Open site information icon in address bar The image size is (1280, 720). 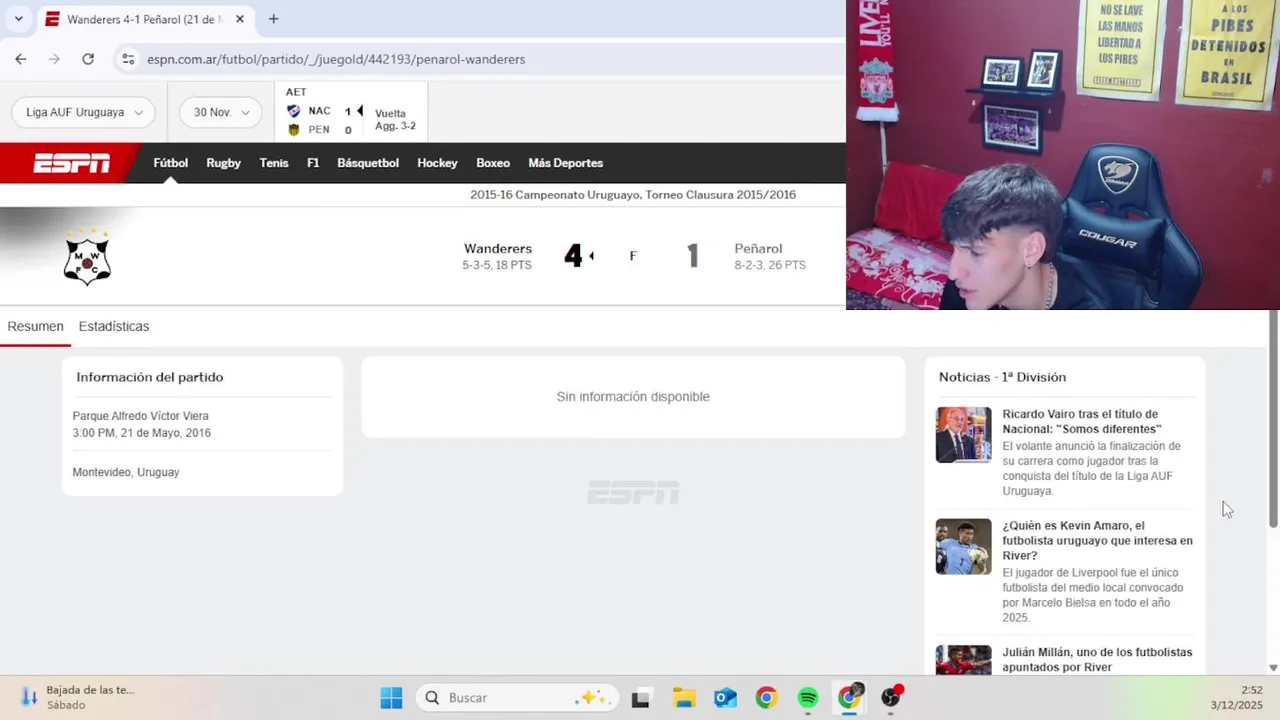click(128, 59)
